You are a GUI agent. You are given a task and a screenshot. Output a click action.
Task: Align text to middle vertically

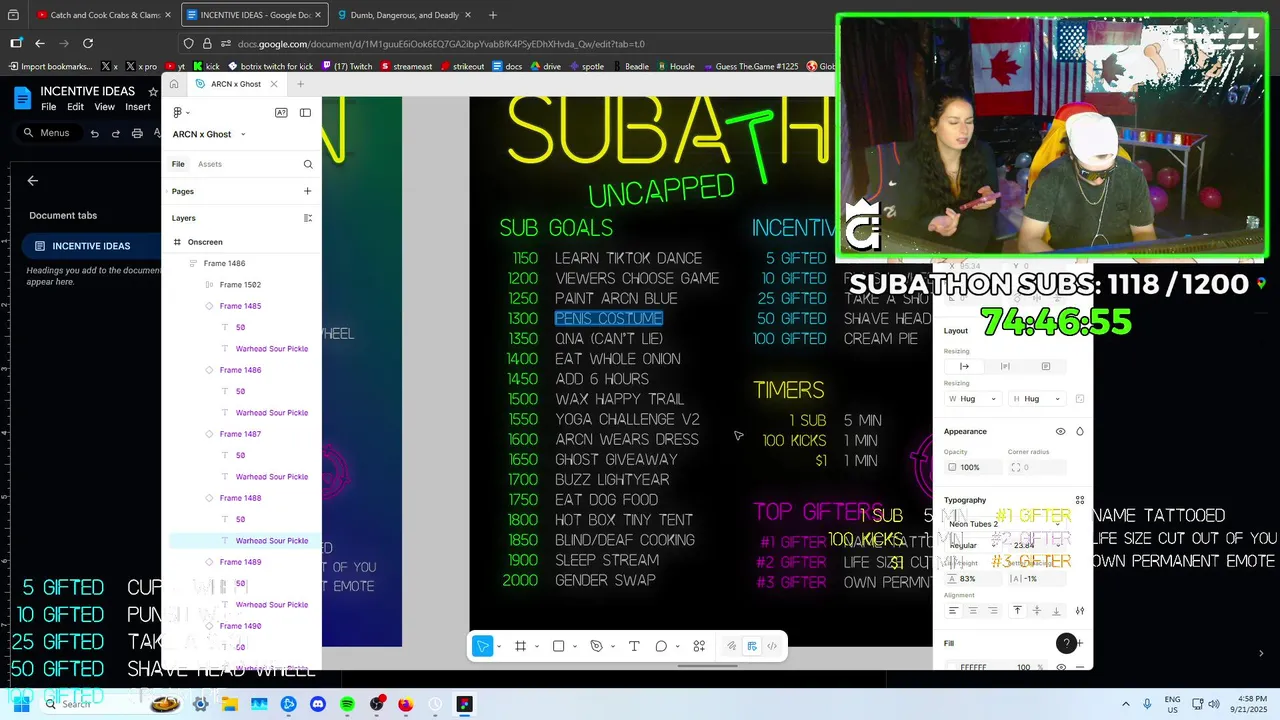1037,610
